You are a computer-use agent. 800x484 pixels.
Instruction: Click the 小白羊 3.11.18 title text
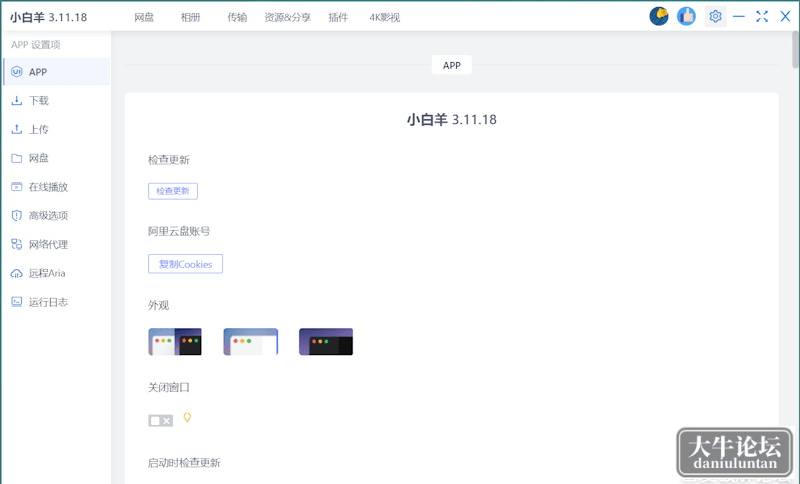pos(452,120)
